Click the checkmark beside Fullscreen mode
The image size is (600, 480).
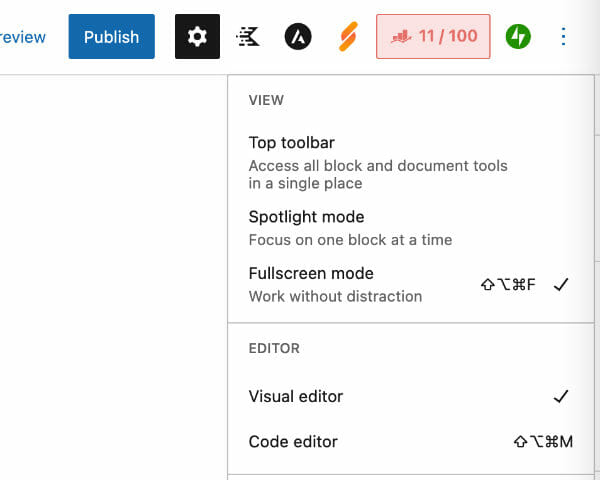click(561, 284)
